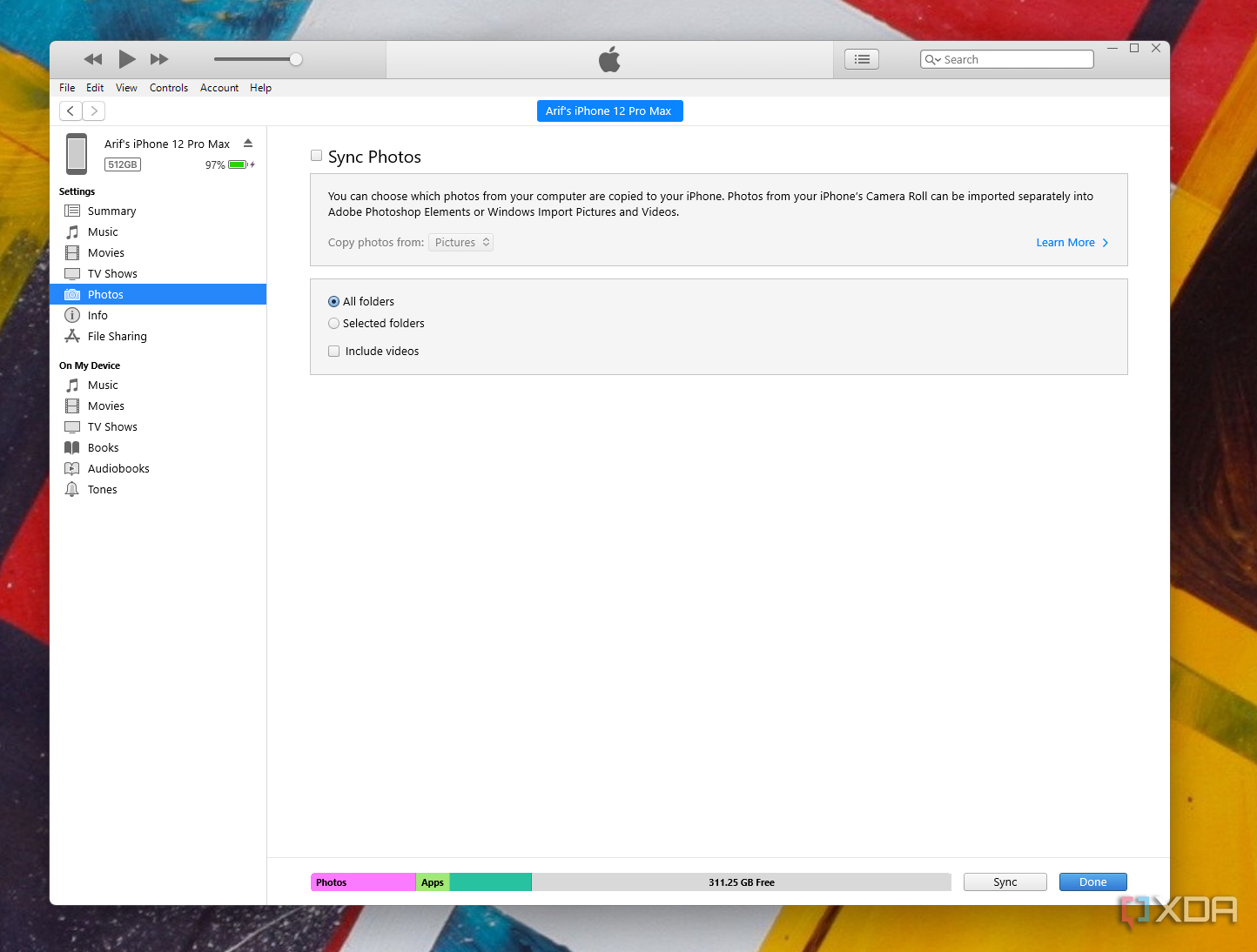This screenshot has width=1257, height=952.
Task: Click the teal storage segment
Action: (491, 882)
